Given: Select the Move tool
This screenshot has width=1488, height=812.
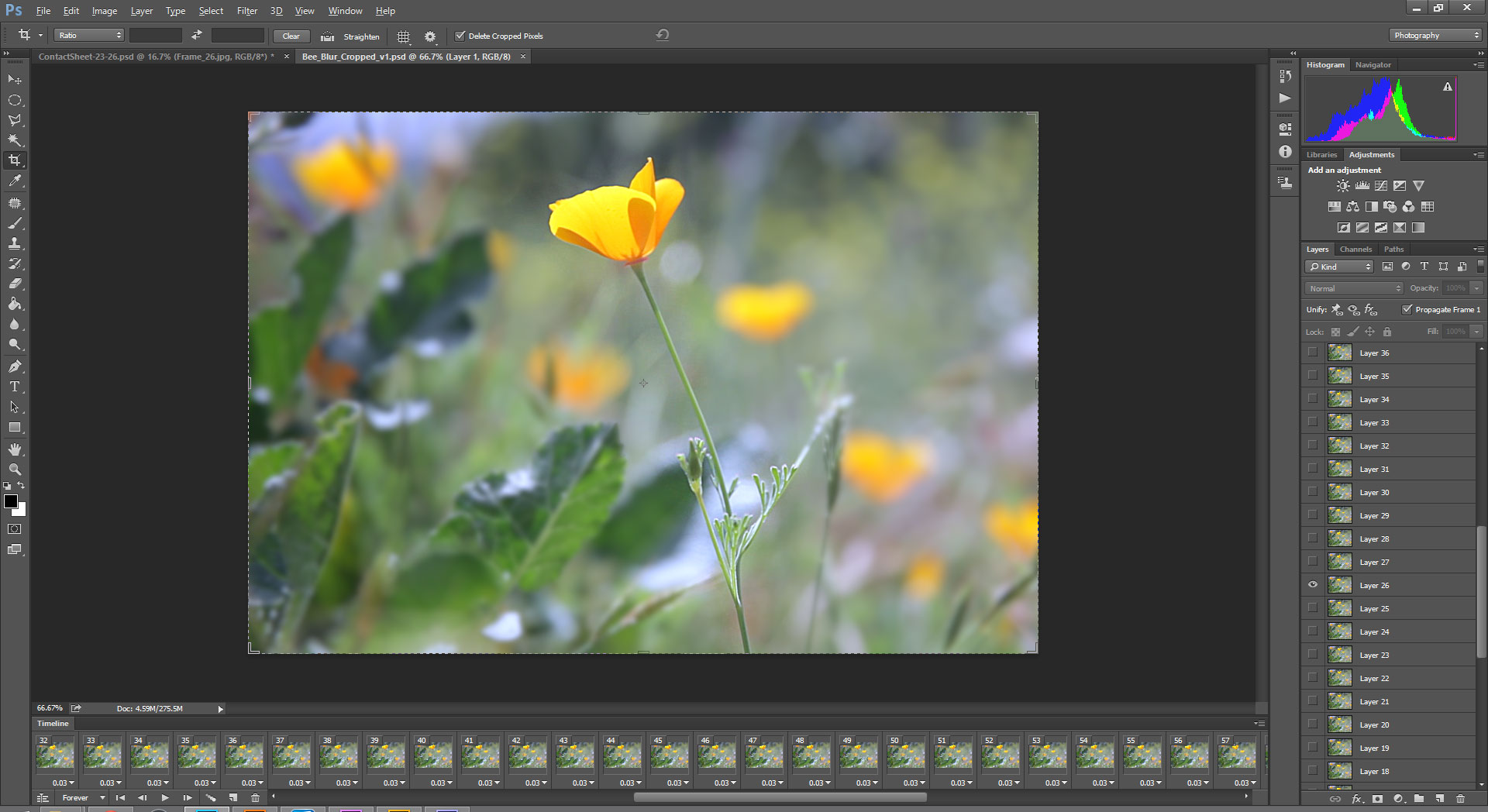Looking at the screenshot, I should (14, 80).
